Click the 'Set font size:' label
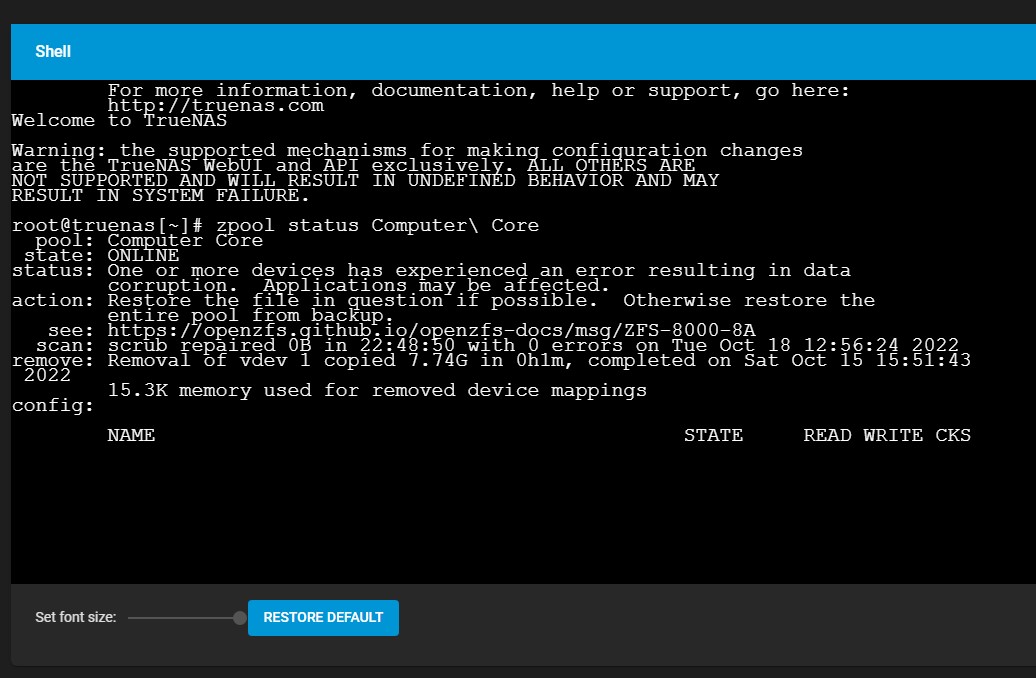Image resolution: width=1036 pixels, height=678 pixels. (75, 617)
